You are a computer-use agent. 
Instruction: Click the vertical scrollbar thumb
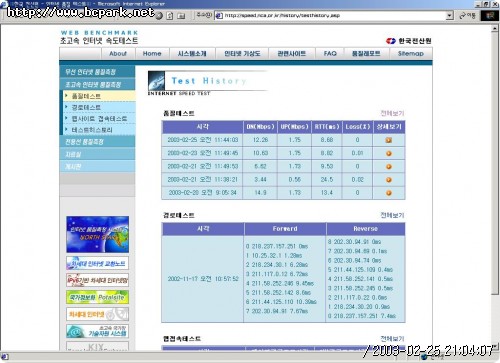495,163
